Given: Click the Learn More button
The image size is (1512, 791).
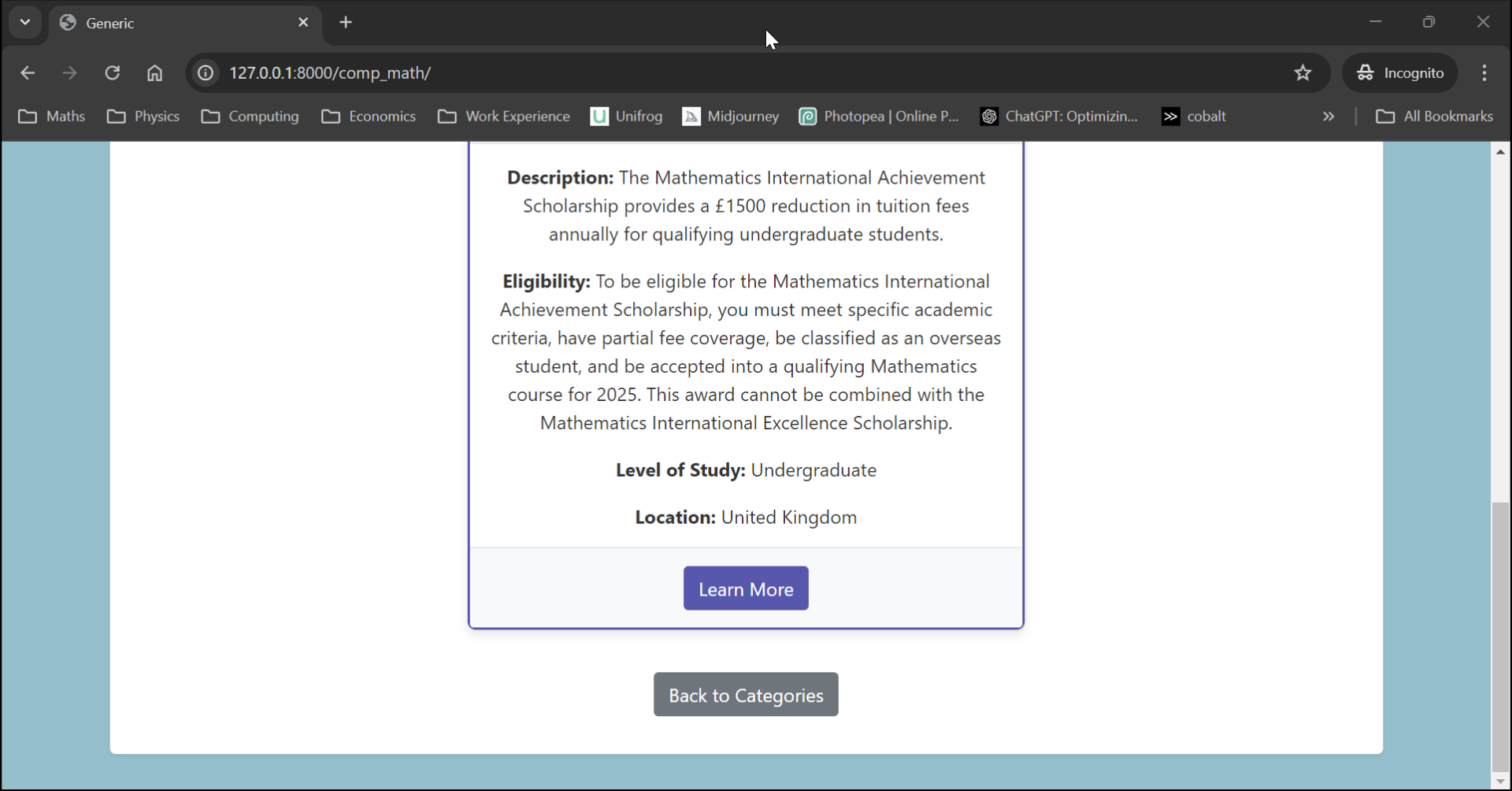Looking at the screenshot, I should pos(746,589).
